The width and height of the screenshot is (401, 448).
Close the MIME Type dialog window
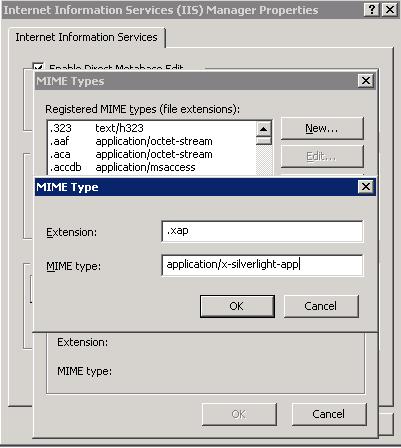pos(366,187)
